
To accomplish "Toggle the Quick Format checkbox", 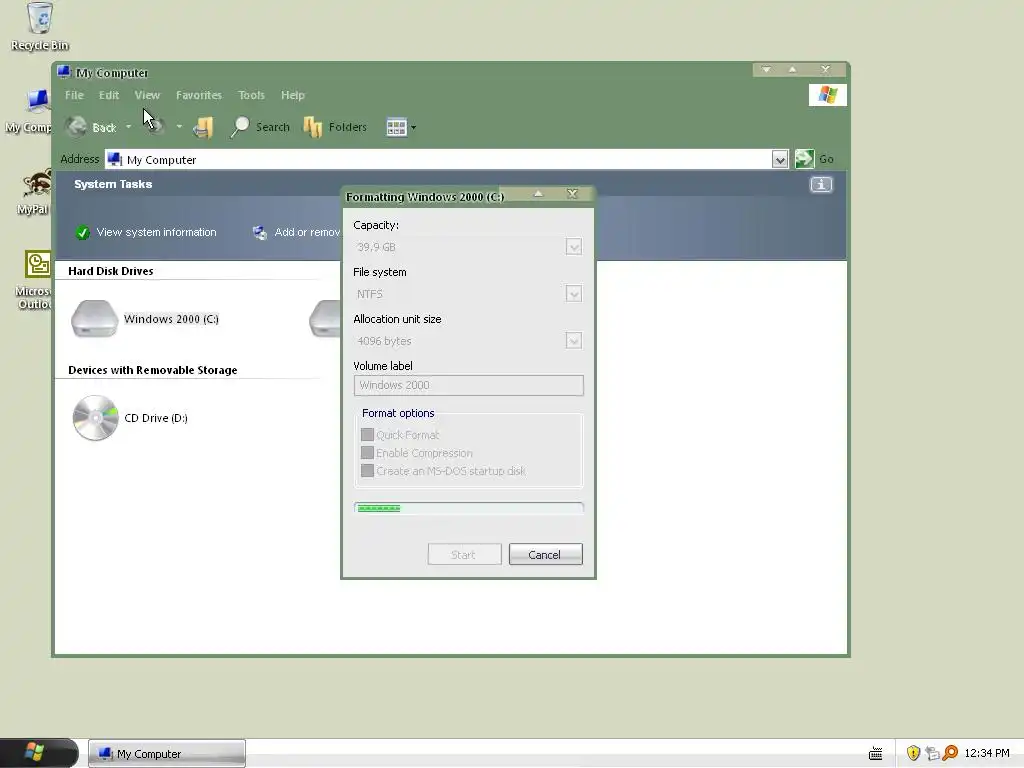I will point(367,435).
